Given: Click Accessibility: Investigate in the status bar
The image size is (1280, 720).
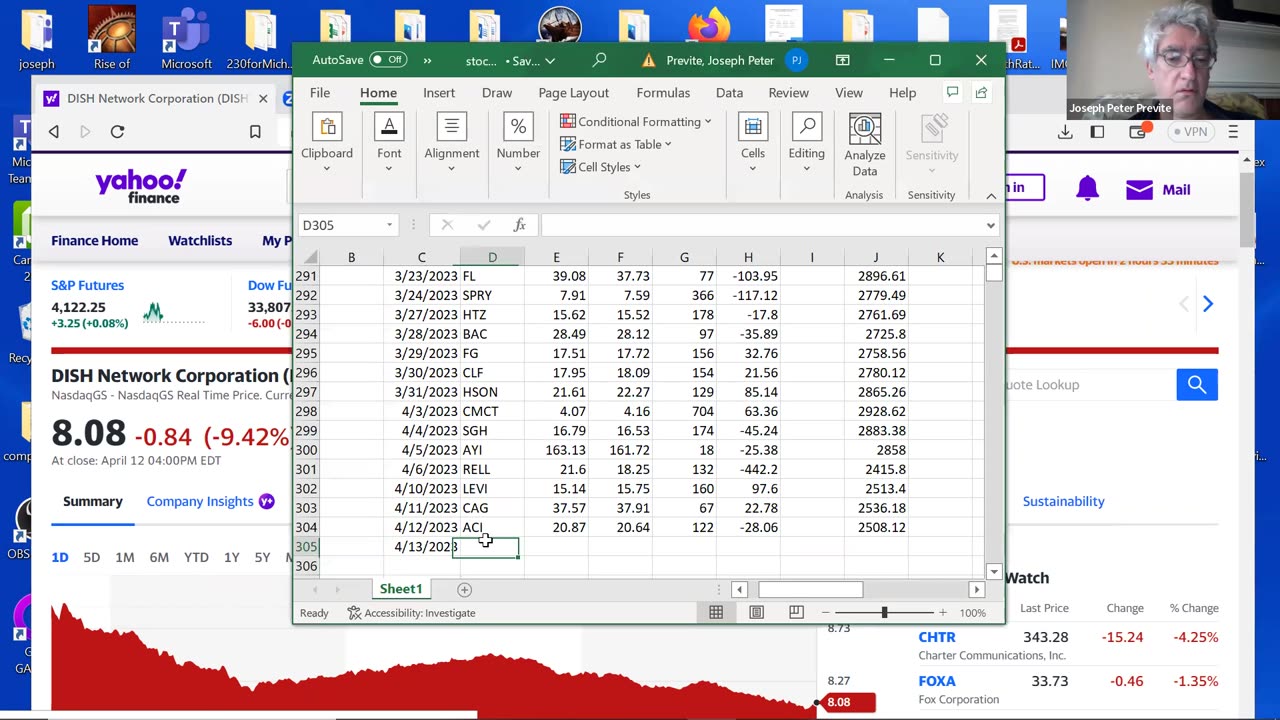Looking at the screenshot, I should (x=412, y=613).
